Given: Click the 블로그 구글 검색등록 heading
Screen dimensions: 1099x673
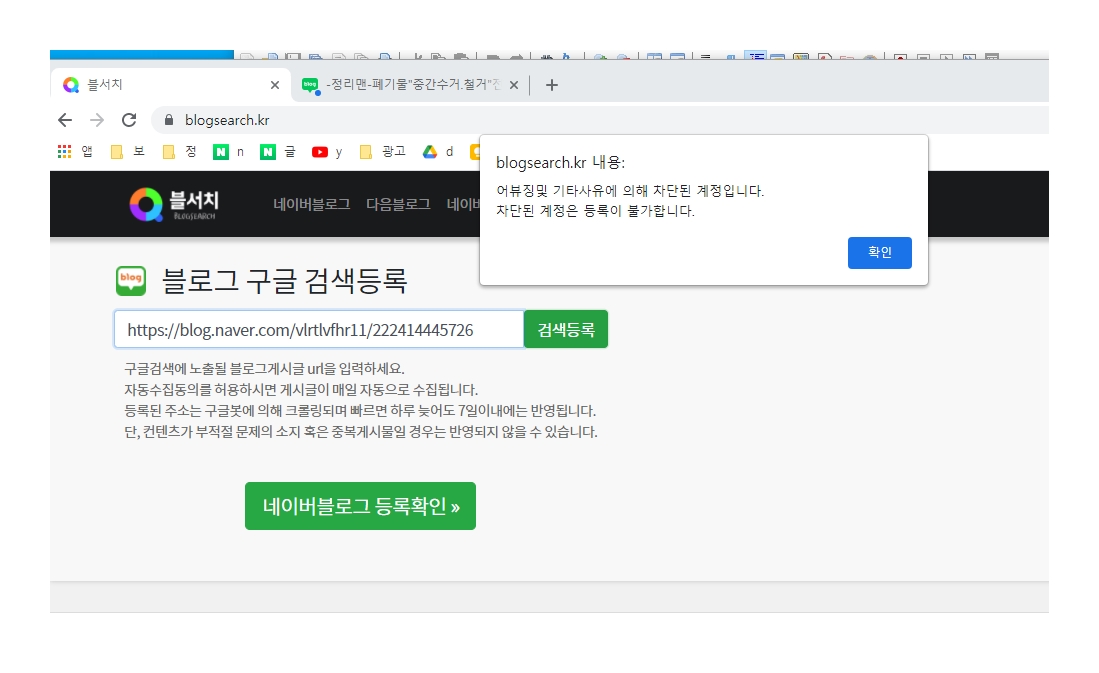Looking at the screenshot, I should pyautogui.click(x=285, y=280).
